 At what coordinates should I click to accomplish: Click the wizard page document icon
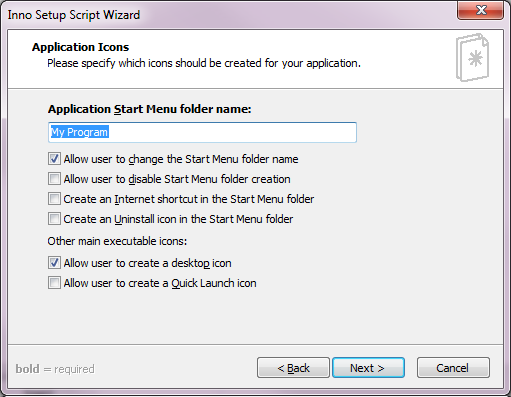coord(472,57)
